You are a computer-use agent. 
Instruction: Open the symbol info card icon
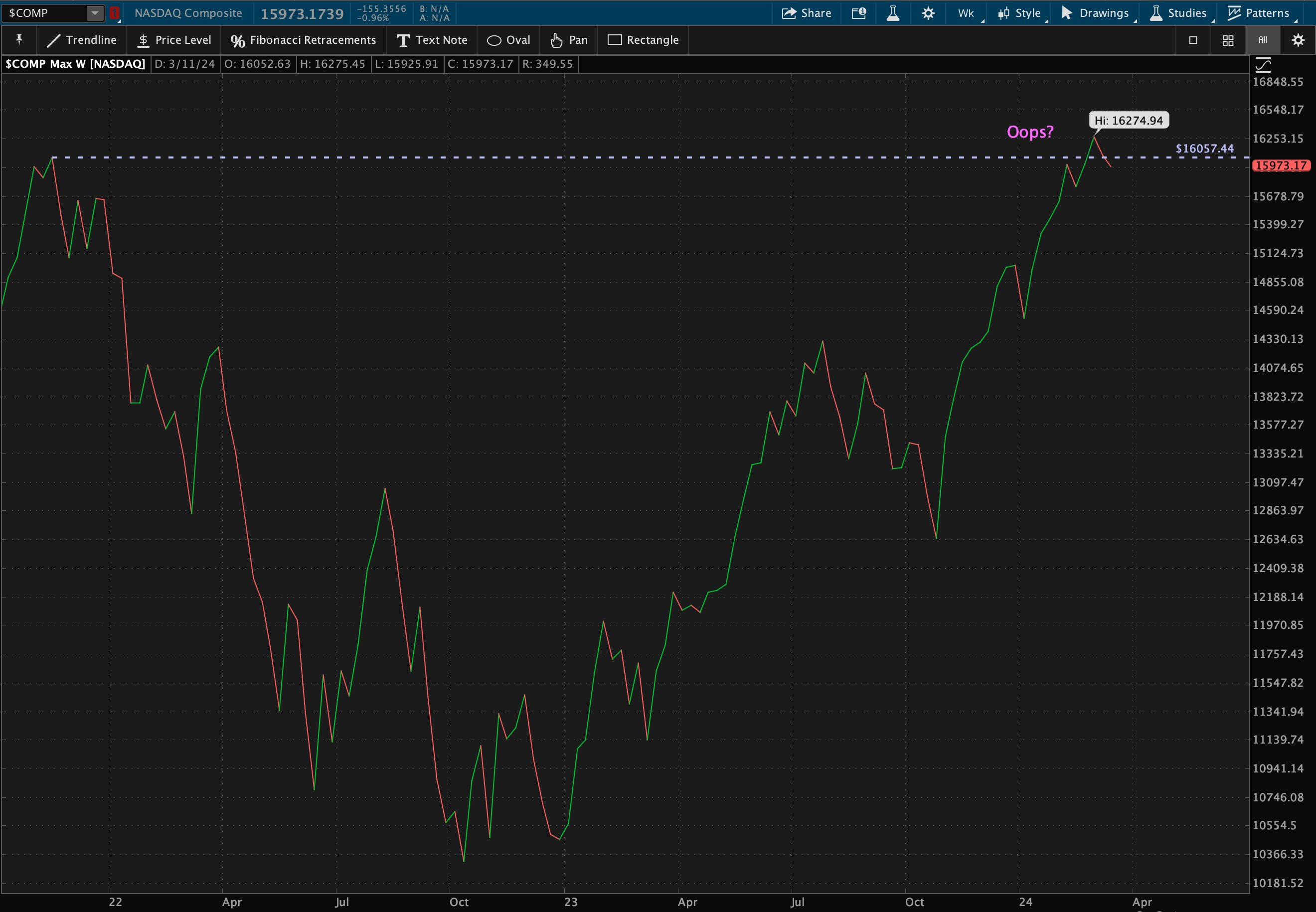coord(859,13)
